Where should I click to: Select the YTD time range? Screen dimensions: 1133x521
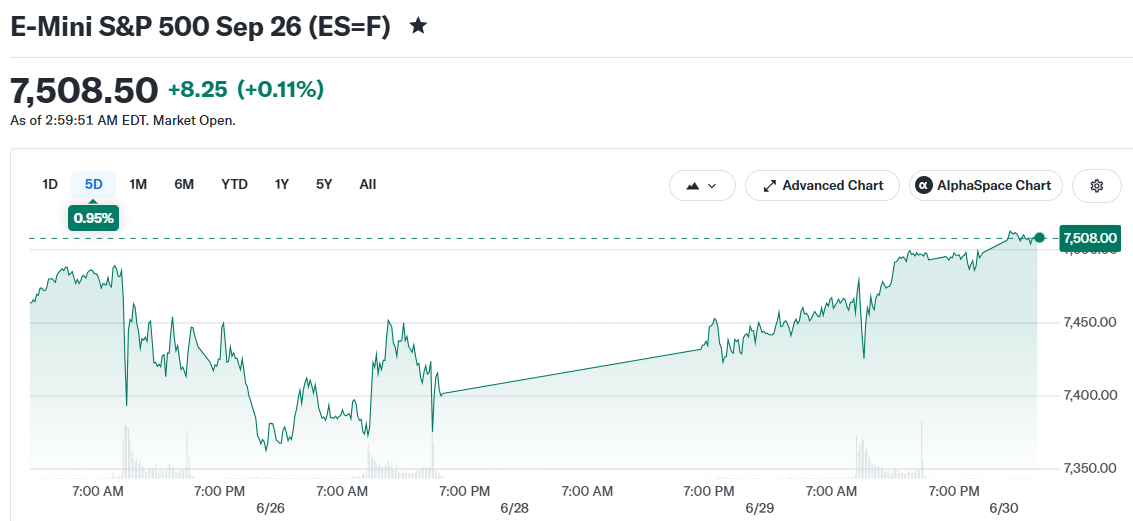(x=234, y=184)
